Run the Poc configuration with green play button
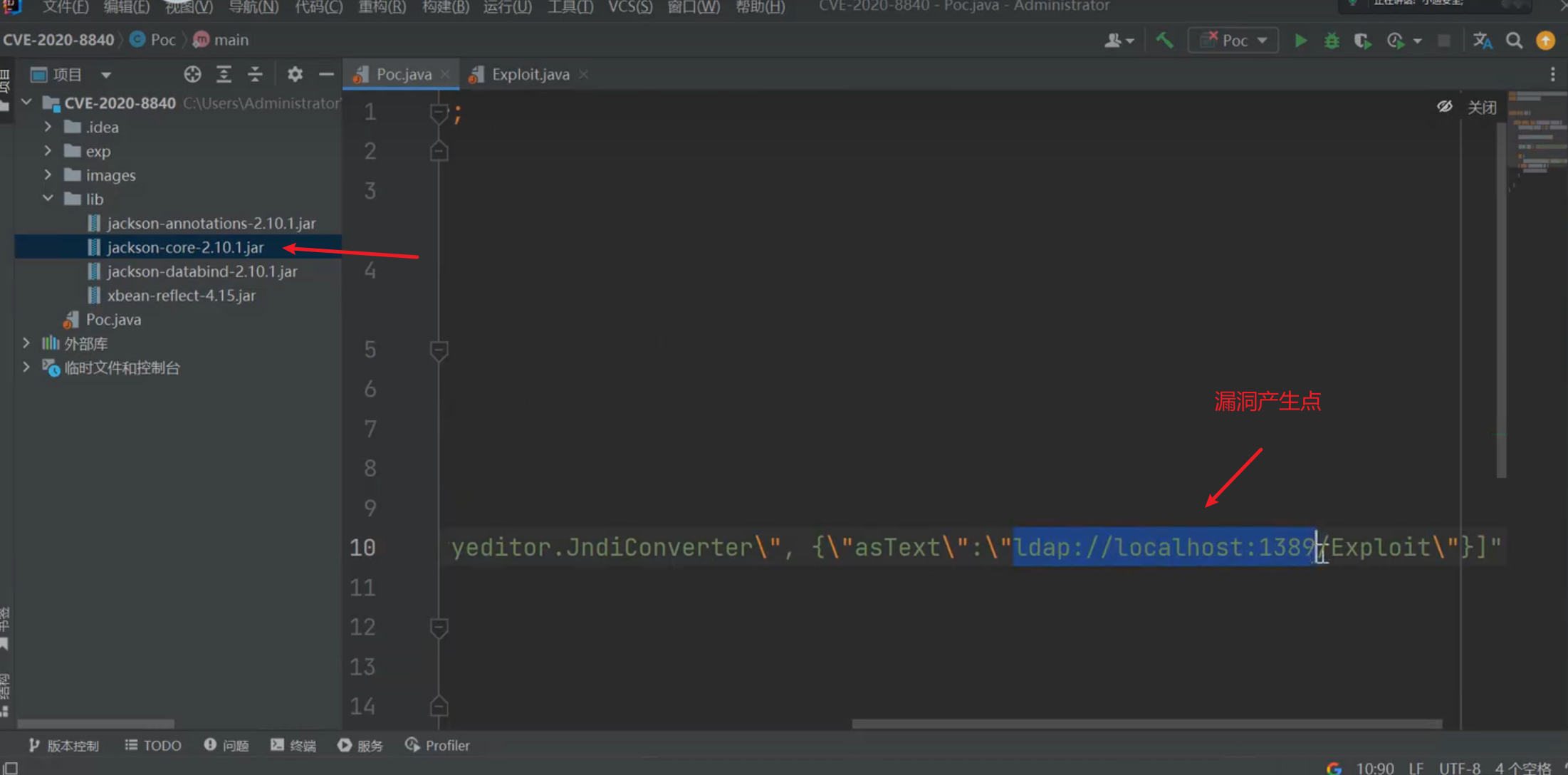Screen dimensions: 1568x775 1300,41
